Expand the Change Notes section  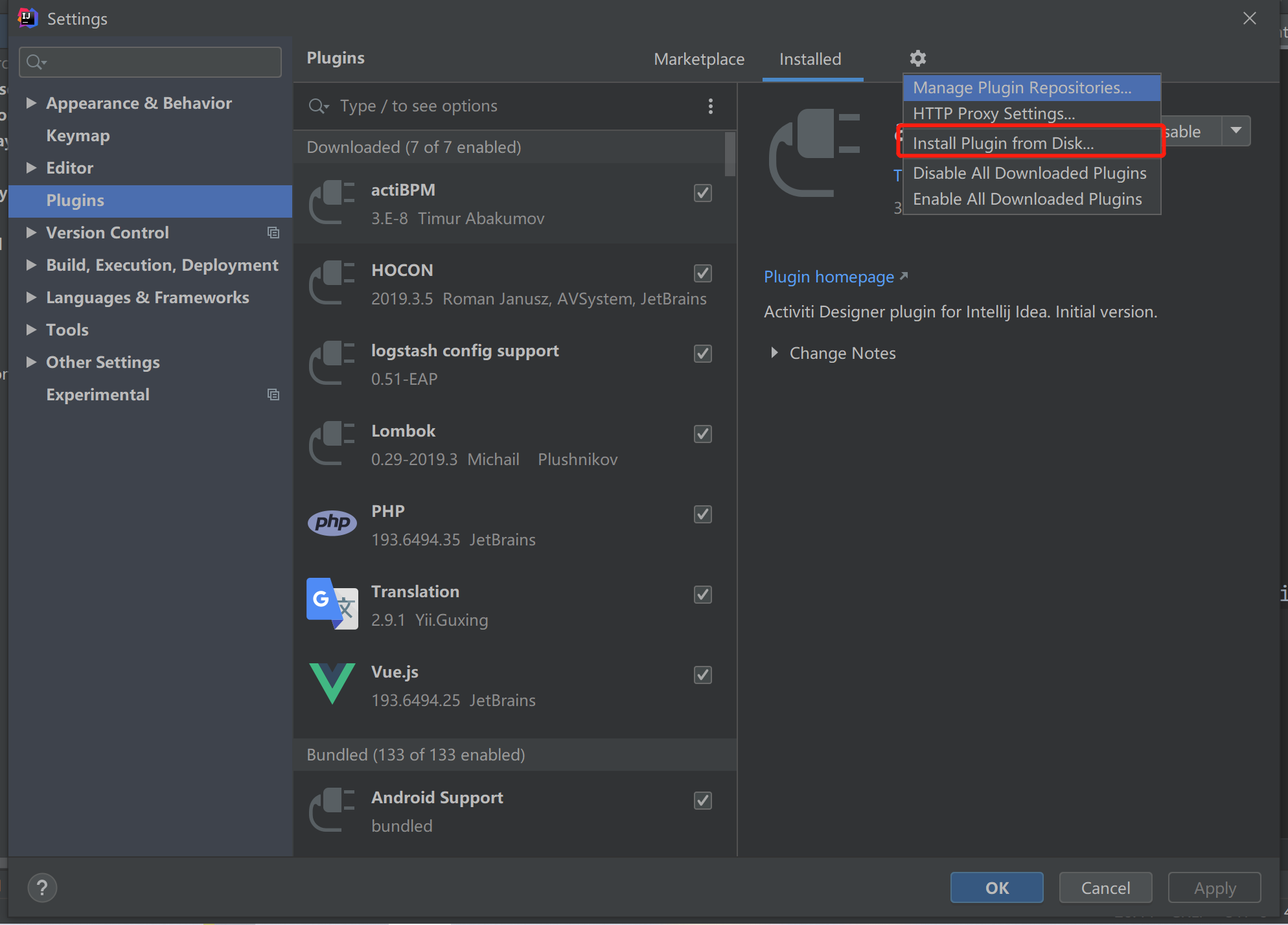pyautogui.click(x=774, y=353)
